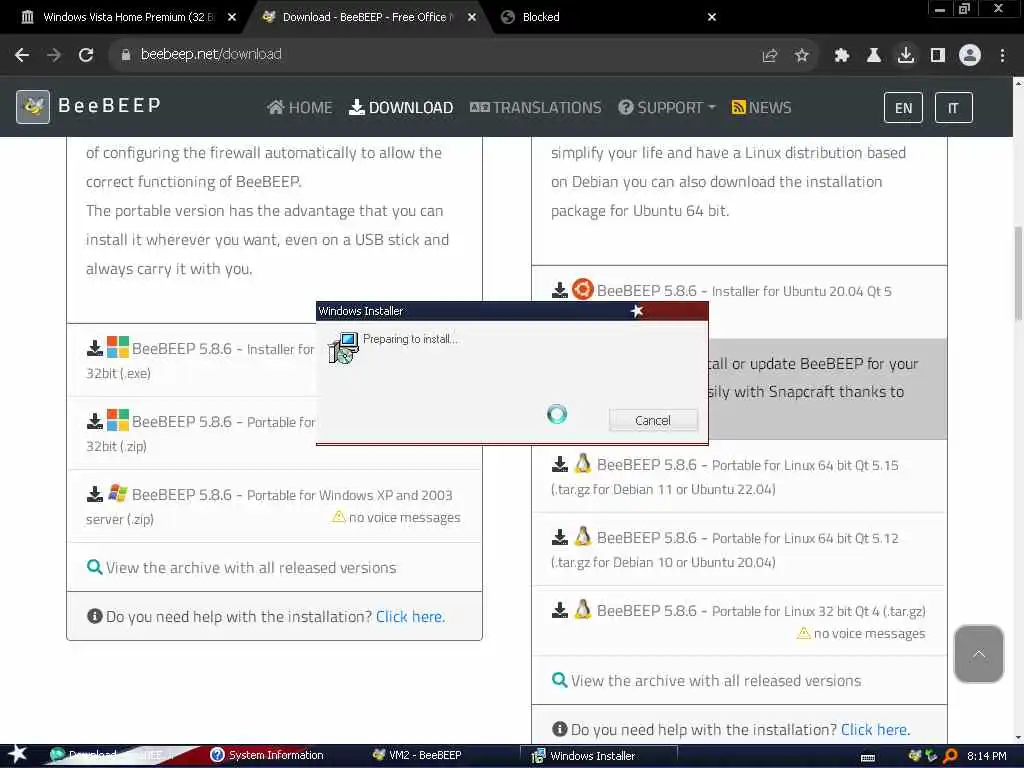Click the scroll-to-top arrow button
The height and width of the screenshot is (768, 1024).
[978, 654]
